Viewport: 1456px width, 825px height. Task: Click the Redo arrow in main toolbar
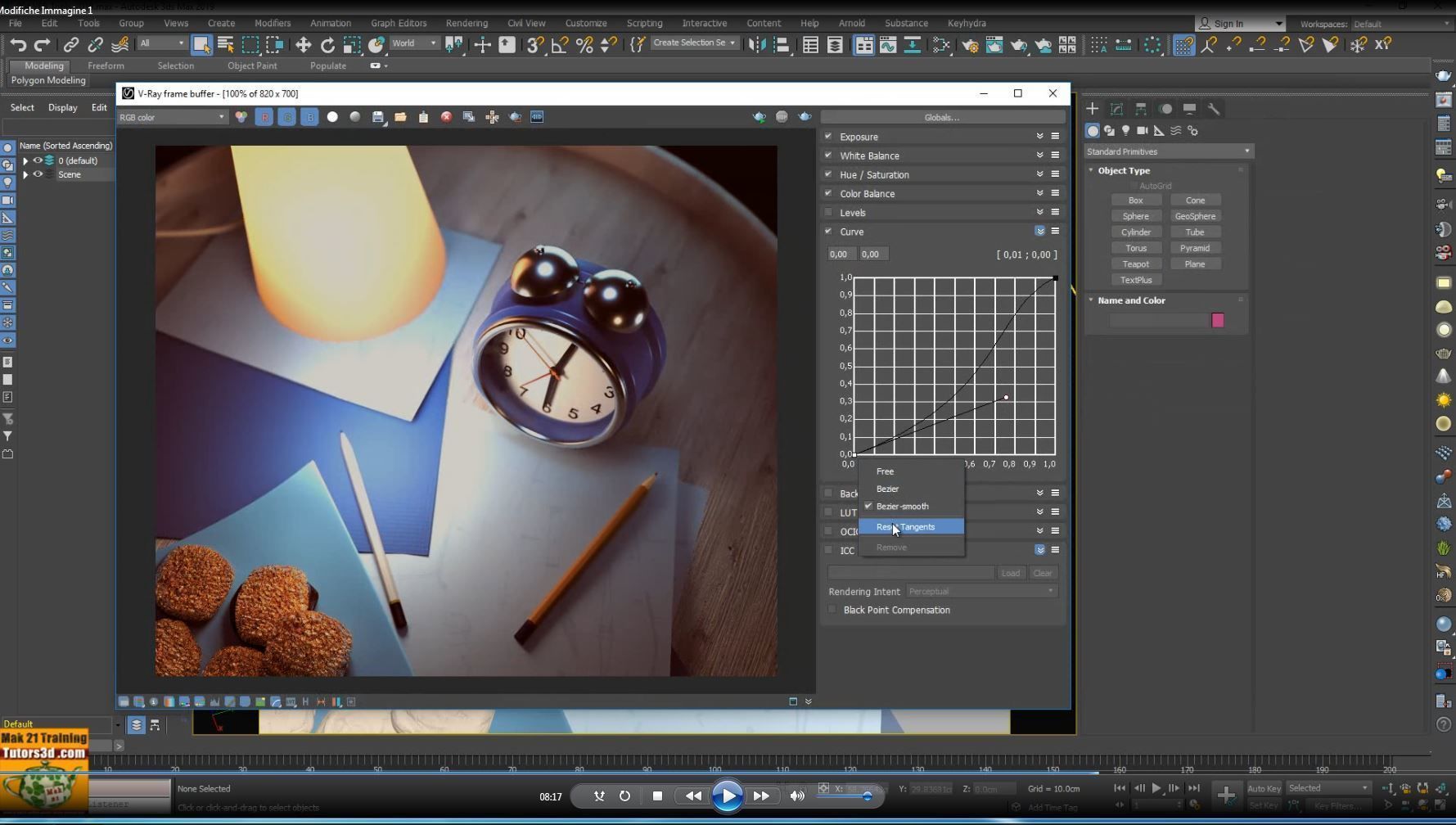(42, 45)
